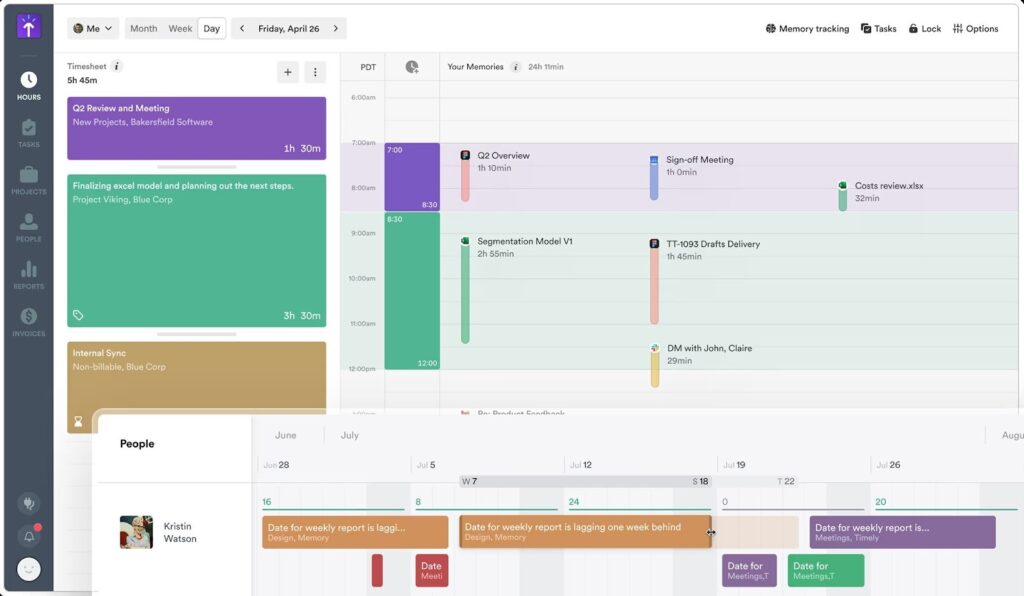Click the add time clock icon beside PDT
1024x596 pixels.
[x=412, y=67]
